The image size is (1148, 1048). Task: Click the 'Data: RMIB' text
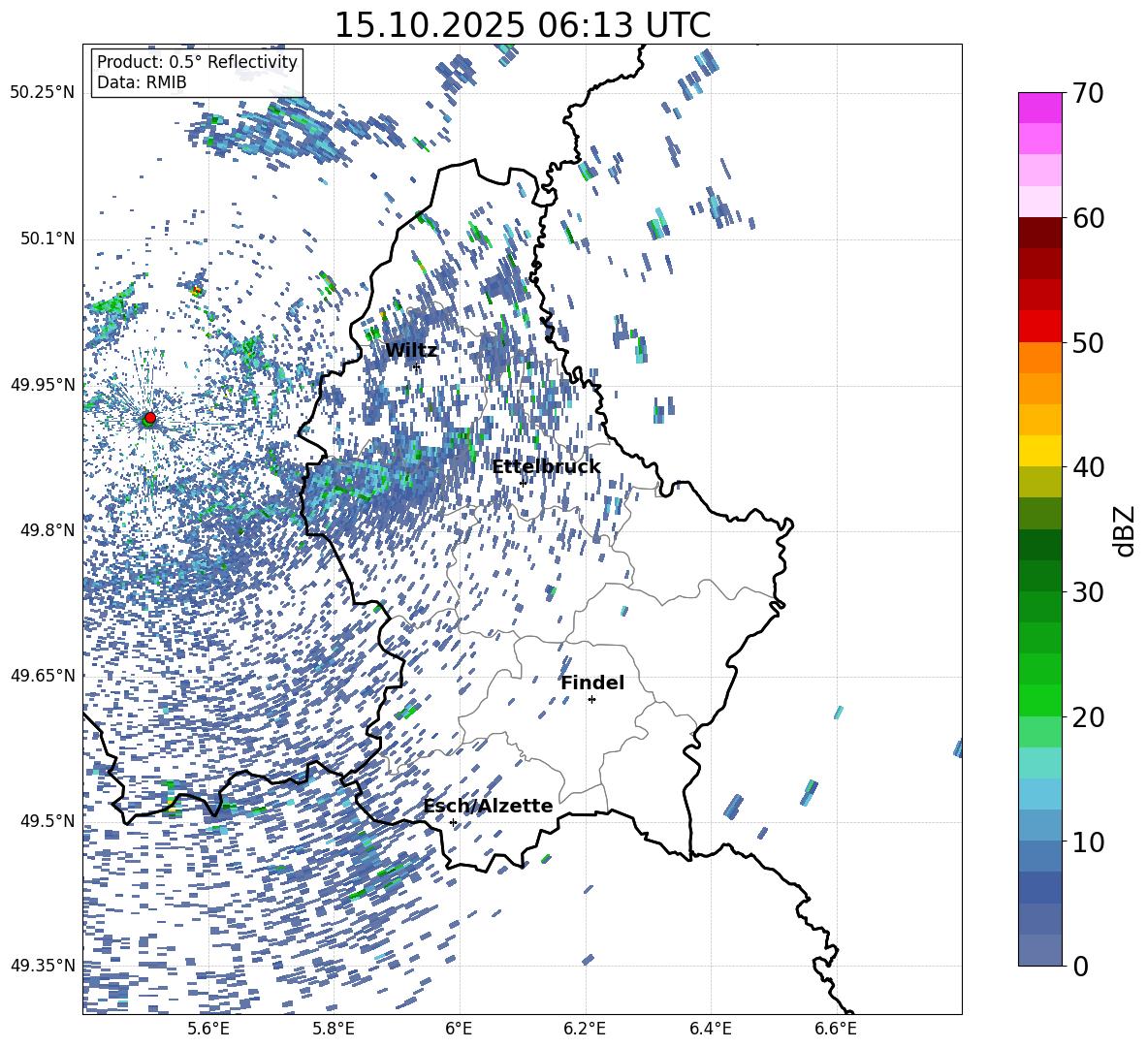coord(142,82)
